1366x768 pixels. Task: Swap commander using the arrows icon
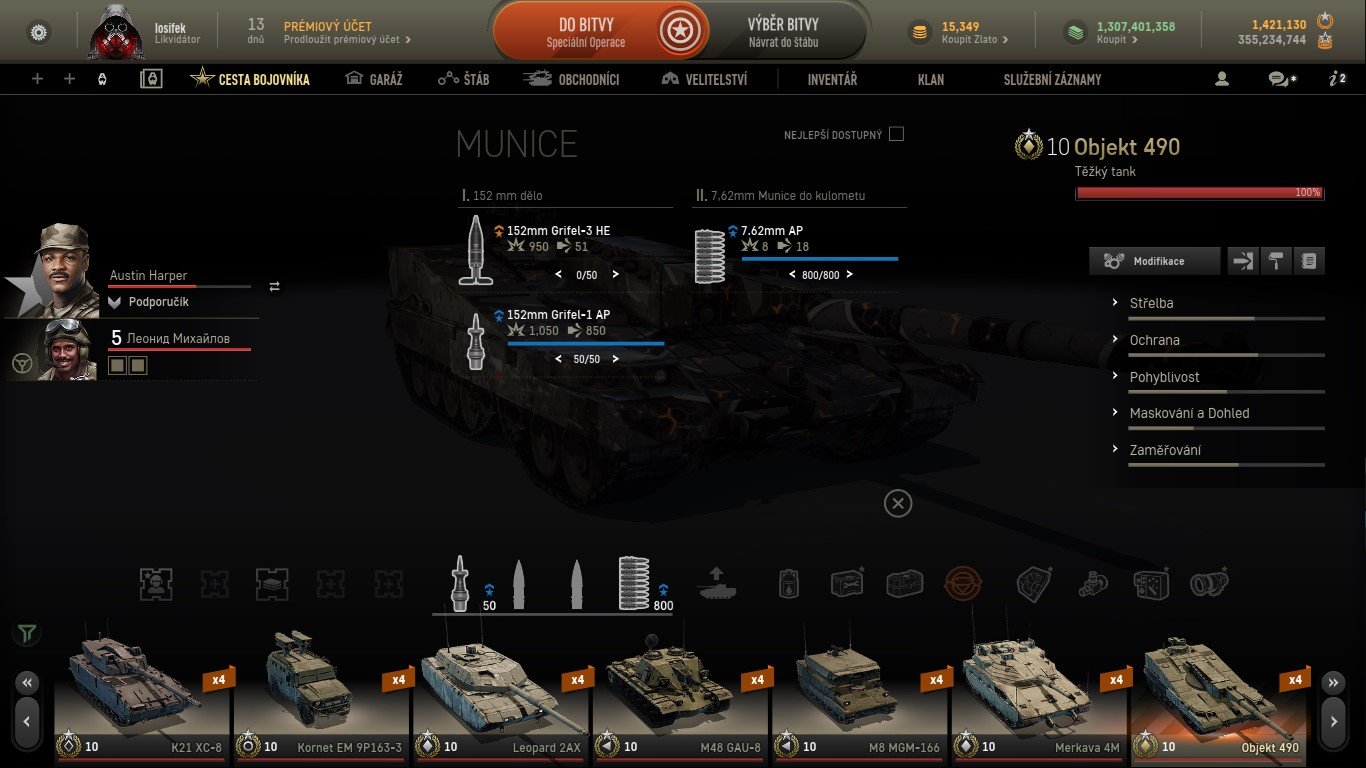(275, 287)
